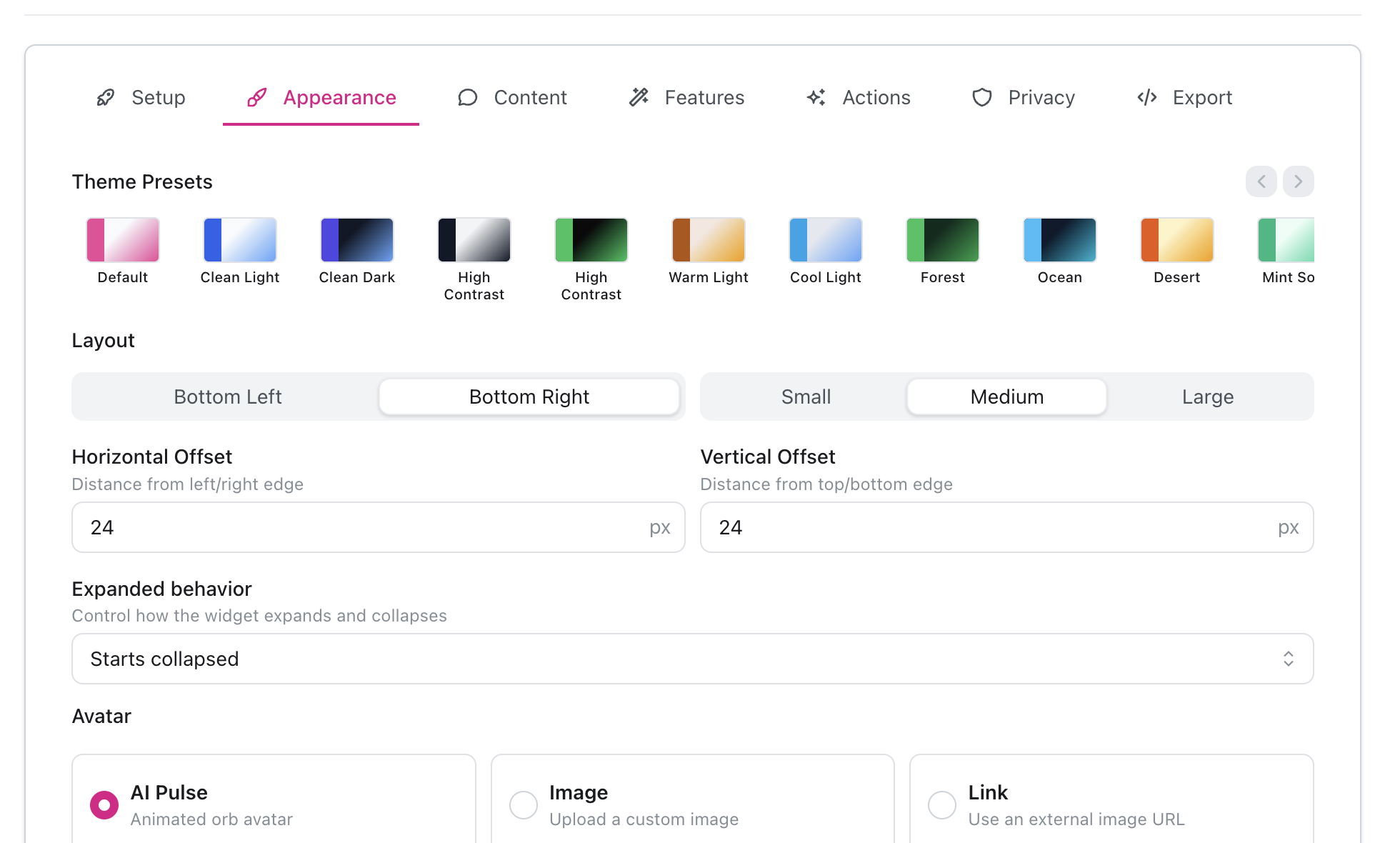Click the speech bubble Content icon

(x=467, y=97)
